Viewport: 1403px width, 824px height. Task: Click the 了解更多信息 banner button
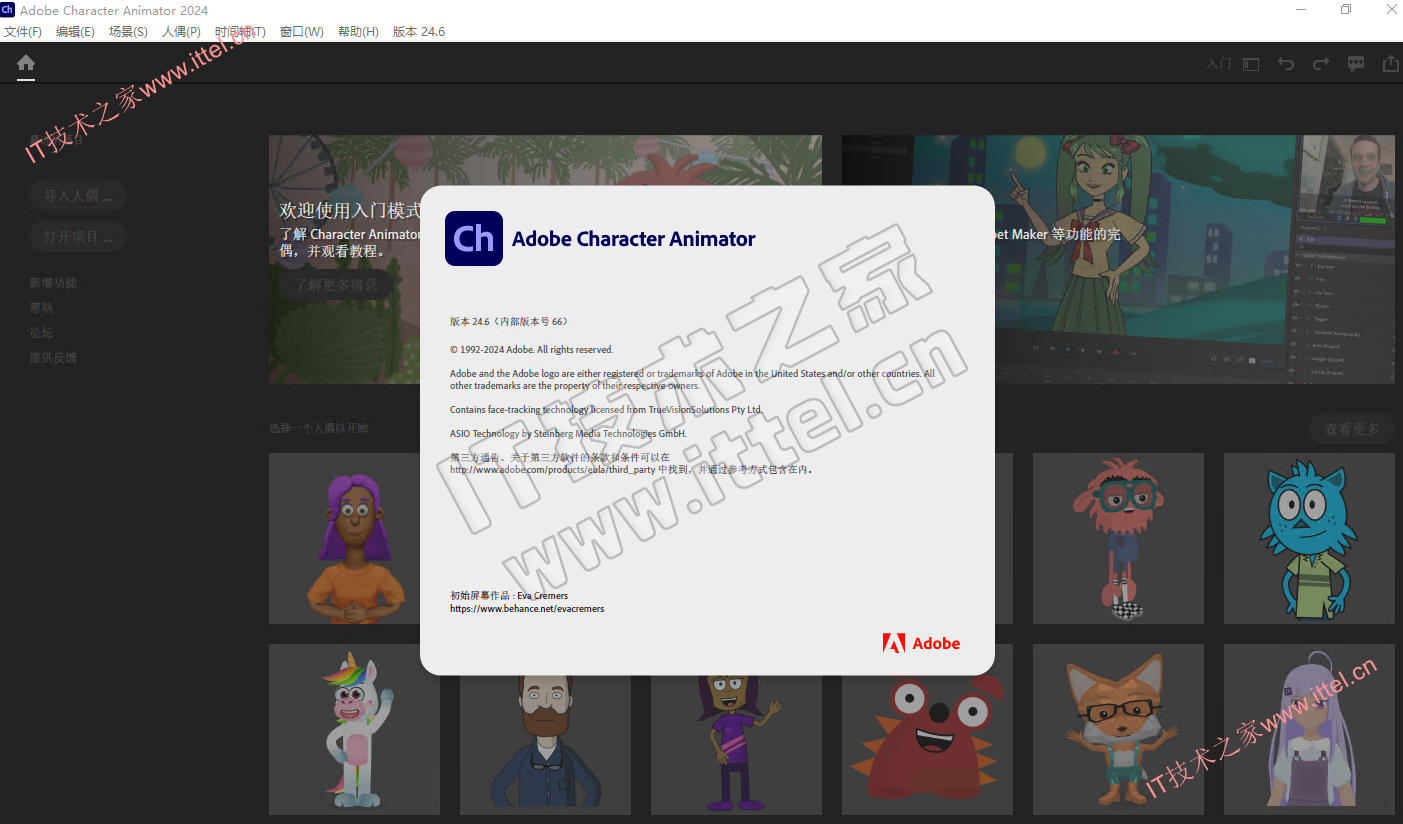tap(336, 284)
